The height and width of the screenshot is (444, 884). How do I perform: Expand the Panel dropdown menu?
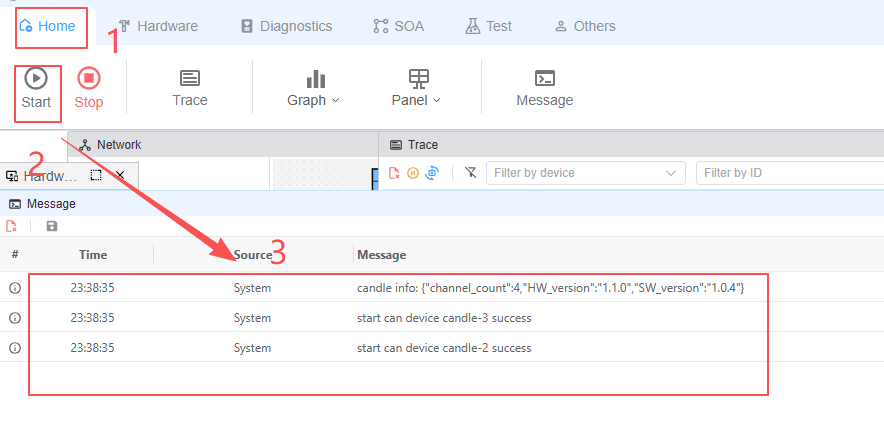416,88
